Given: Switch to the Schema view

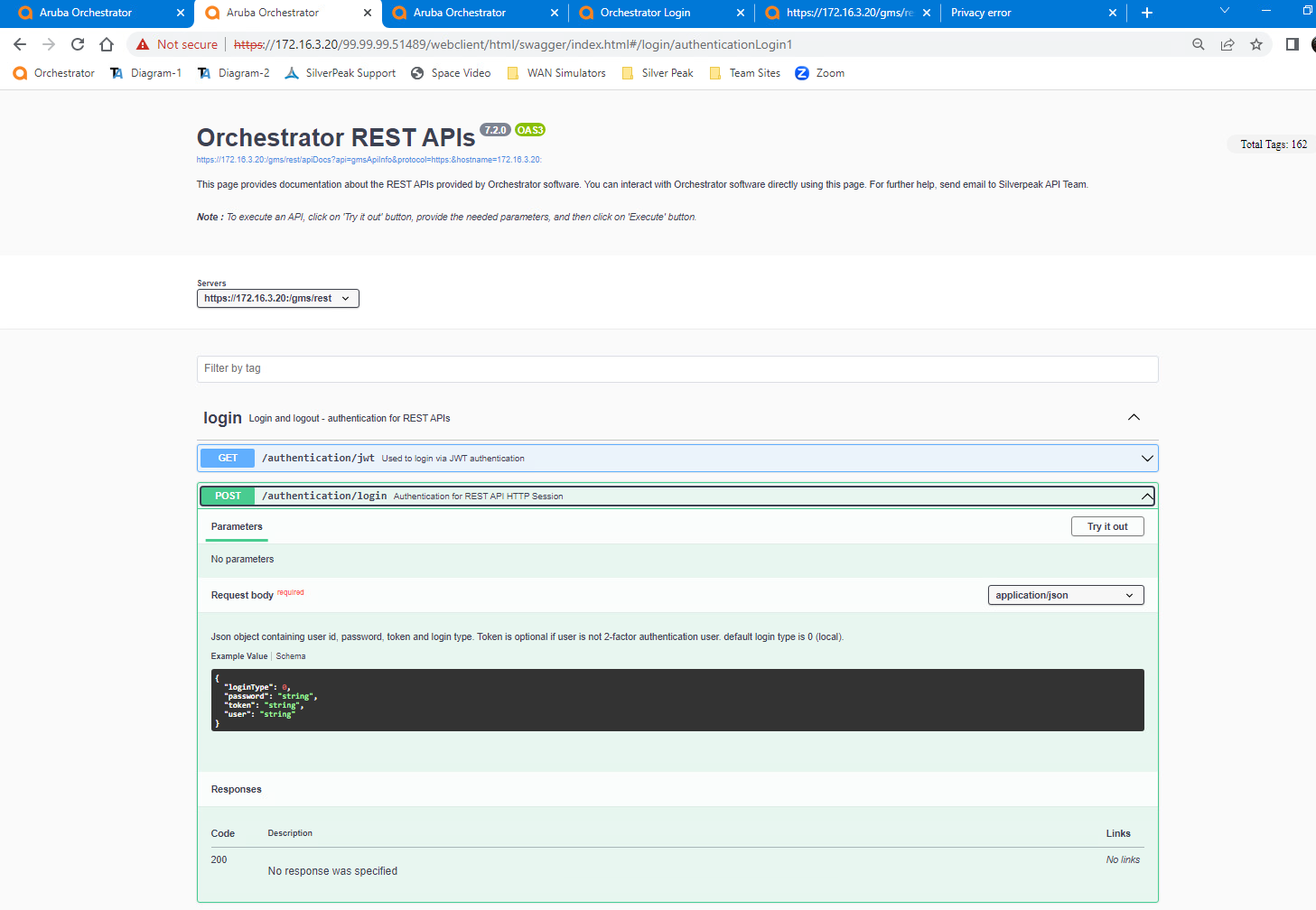Looking at the screenshot, I should click(x=291, y=656).
